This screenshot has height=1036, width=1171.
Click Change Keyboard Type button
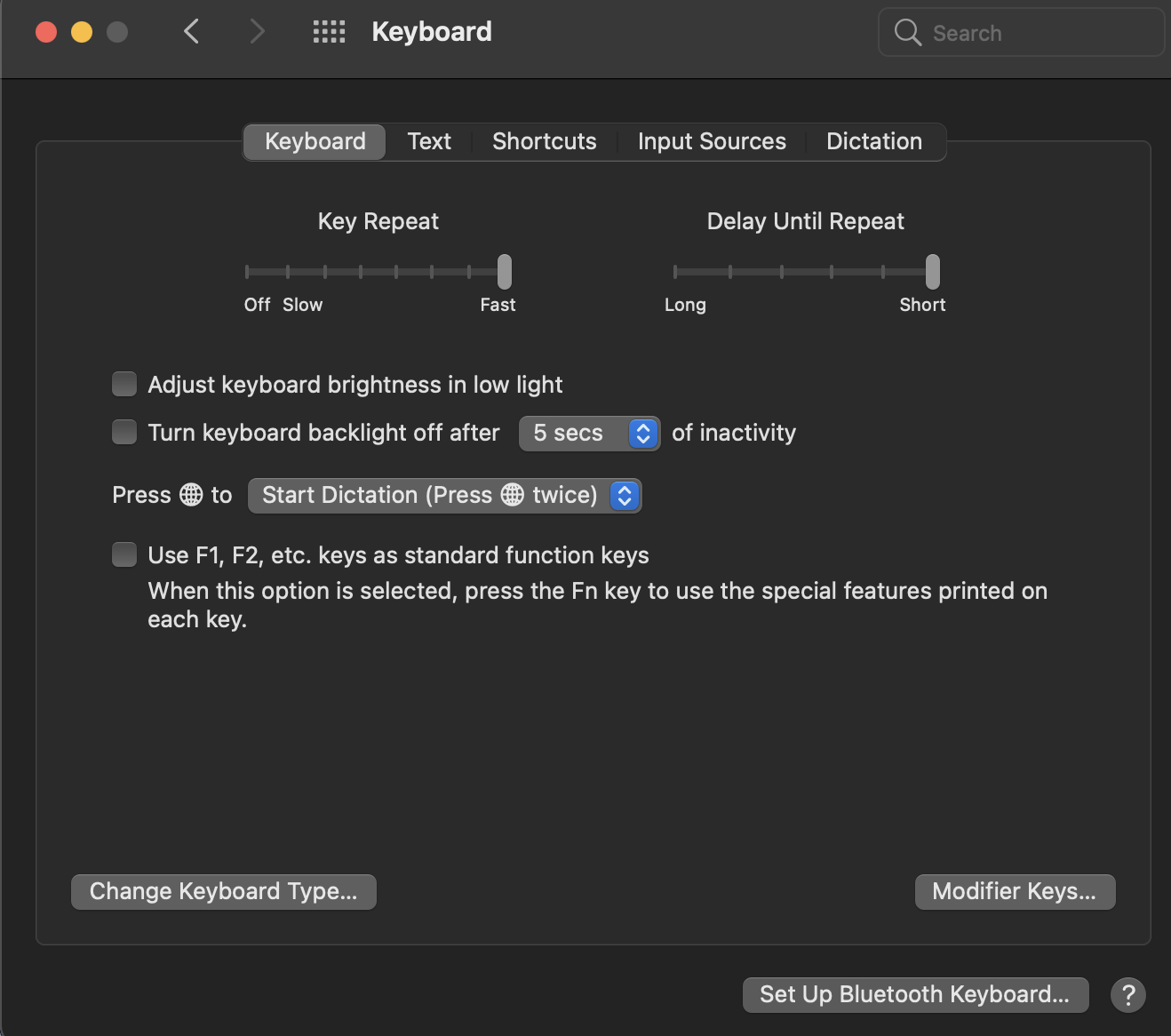(x=223, y=891)
